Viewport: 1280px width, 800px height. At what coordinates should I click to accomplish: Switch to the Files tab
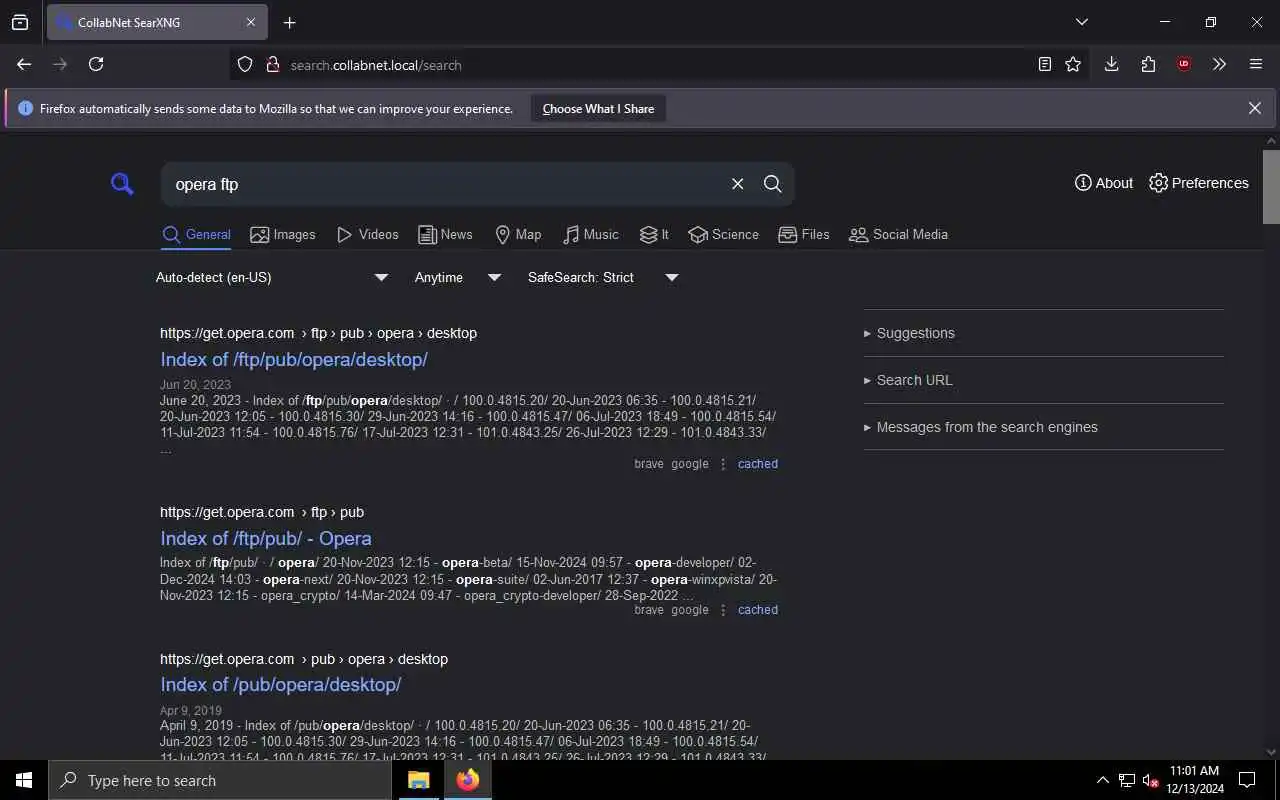coord(804,234)
